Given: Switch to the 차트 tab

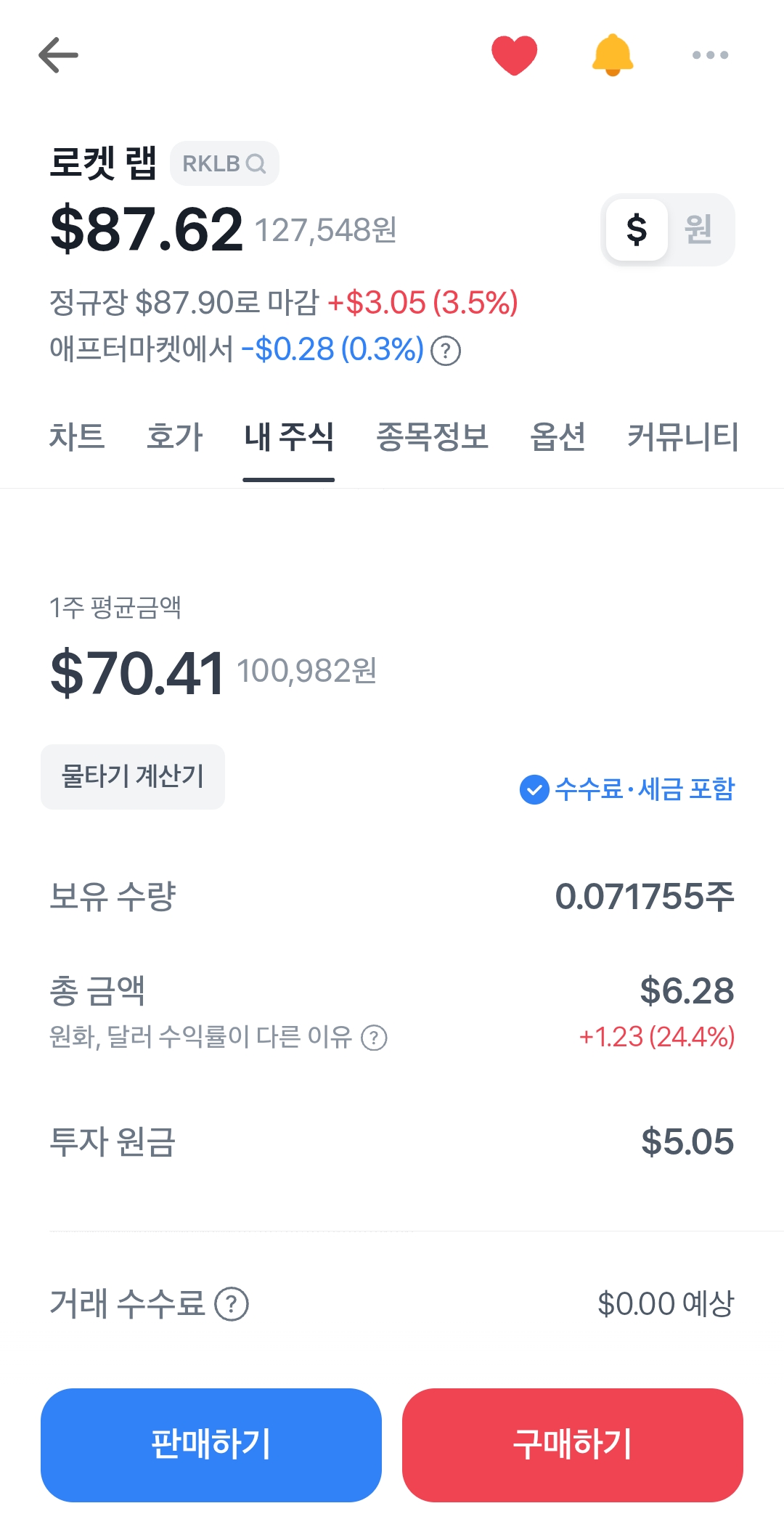Looking at the screenshot, I should point(77,437).
